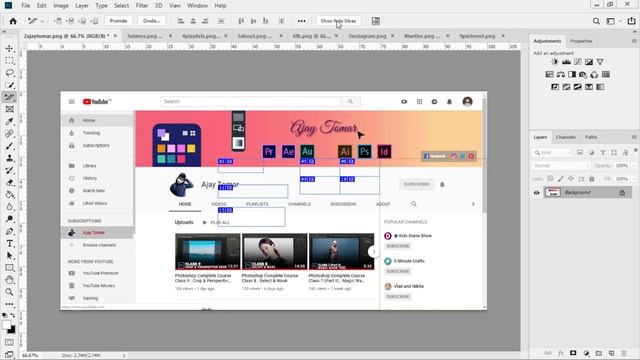
Task: Click the foreground color swatch
Action: point(7,325)
